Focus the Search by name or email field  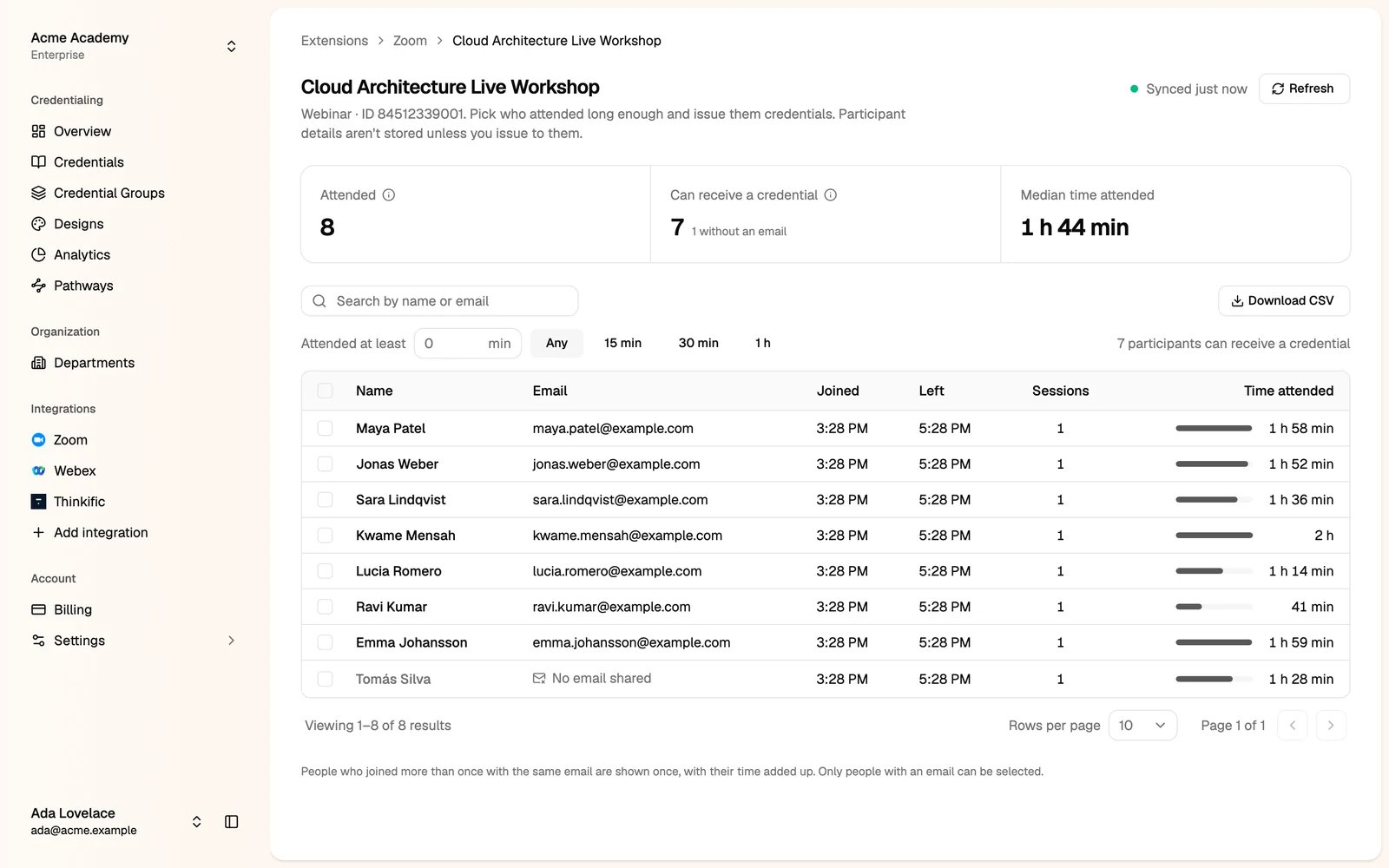coord(439,301)
